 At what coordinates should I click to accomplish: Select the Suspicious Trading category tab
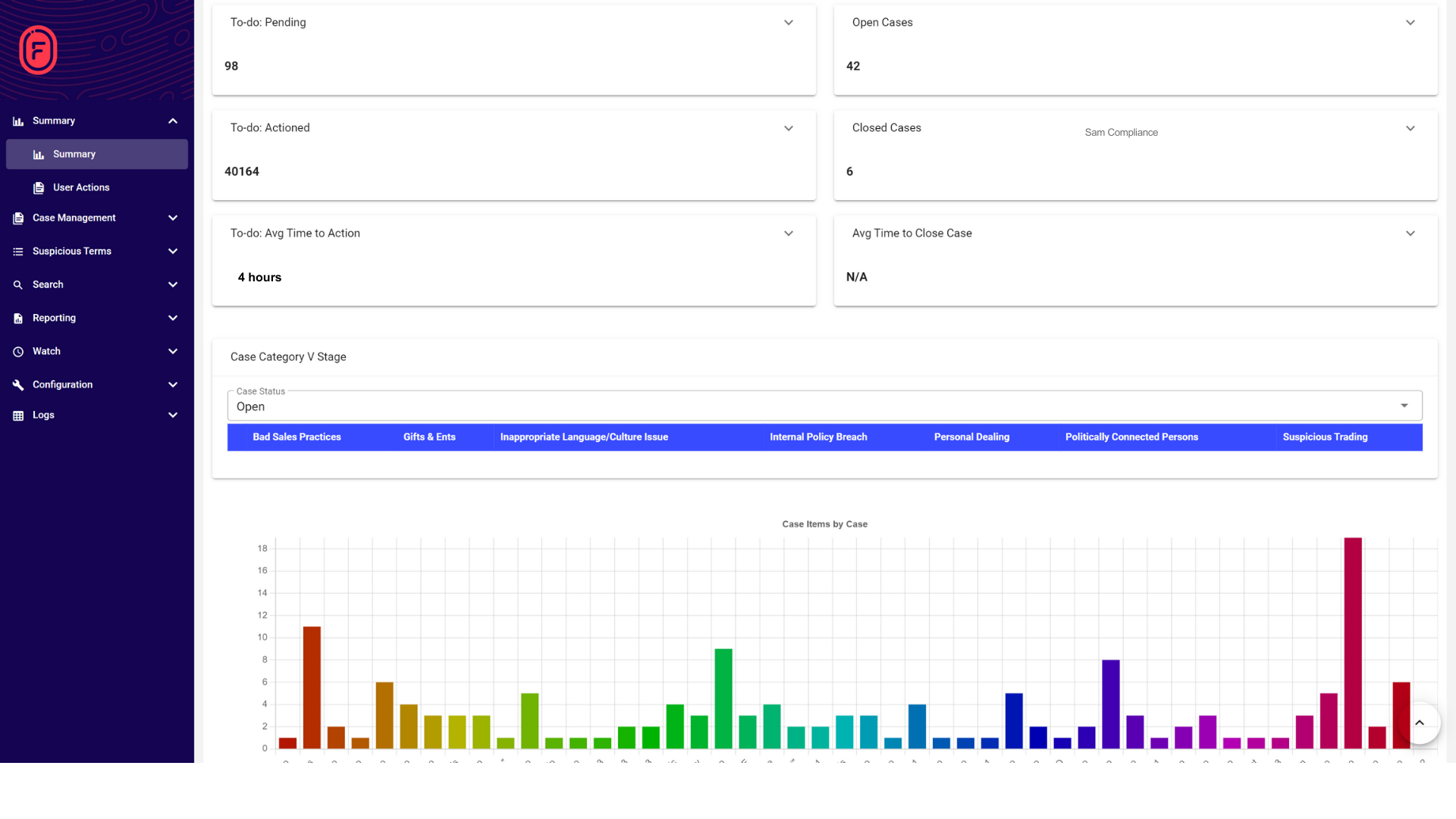point(1325,437)
